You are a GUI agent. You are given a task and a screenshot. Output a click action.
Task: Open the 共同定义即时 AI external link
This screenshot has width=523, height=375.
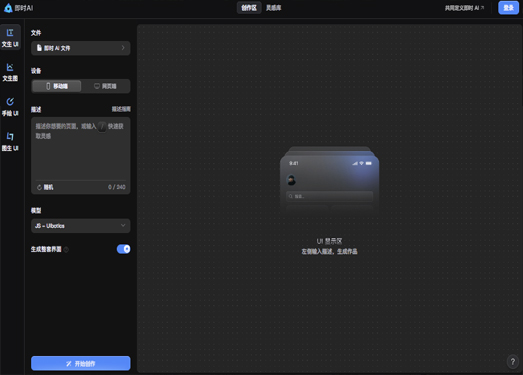[464, 8]
